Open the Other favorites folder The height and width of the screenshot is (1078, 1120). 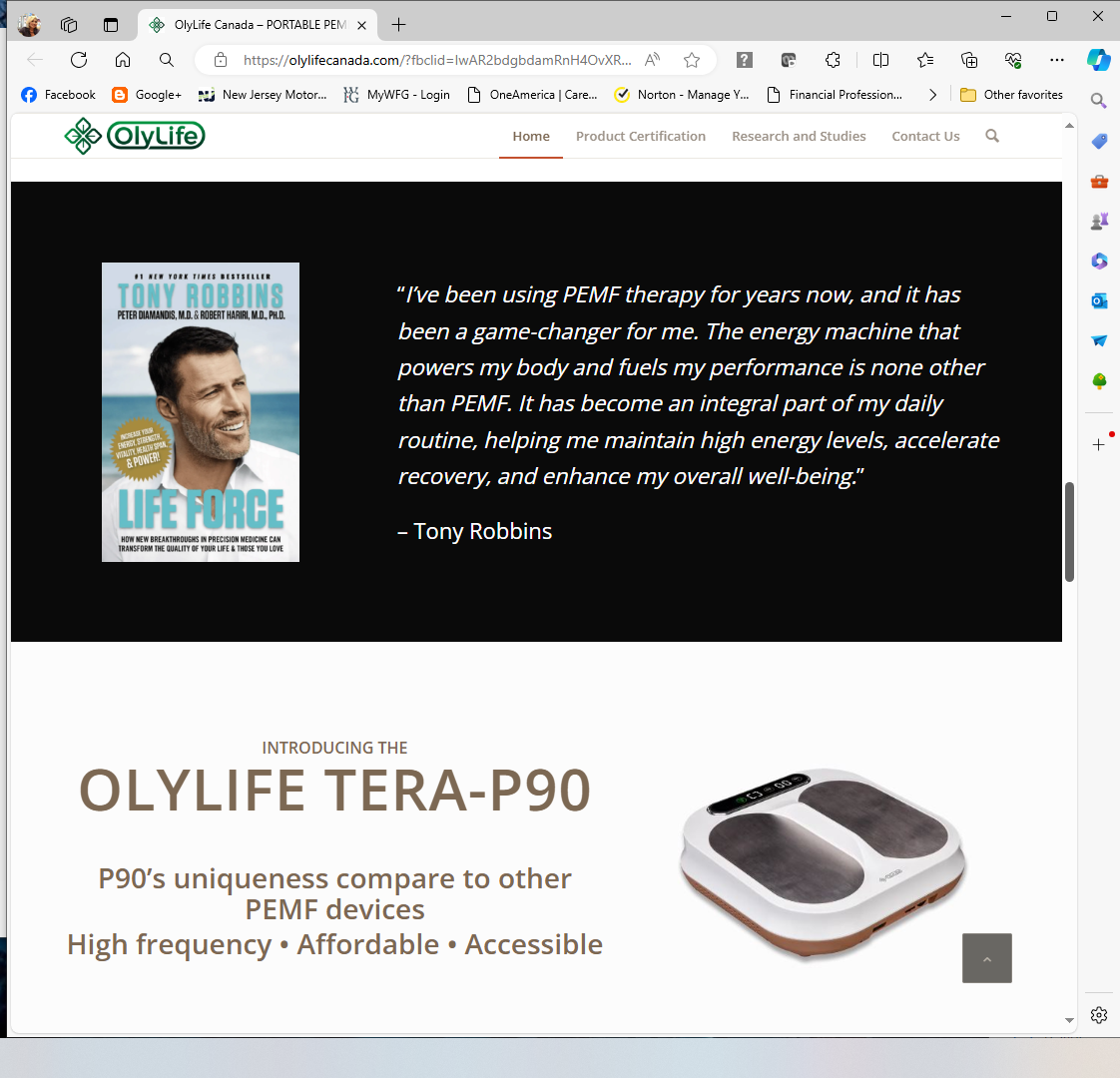point(1011,94)
